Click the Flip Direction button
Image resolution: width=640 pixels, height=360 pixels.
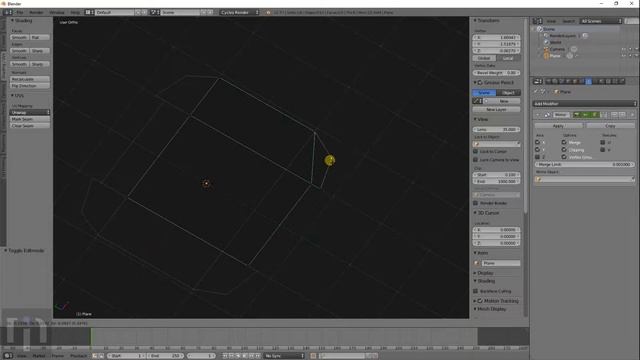[x=30, y=86]
